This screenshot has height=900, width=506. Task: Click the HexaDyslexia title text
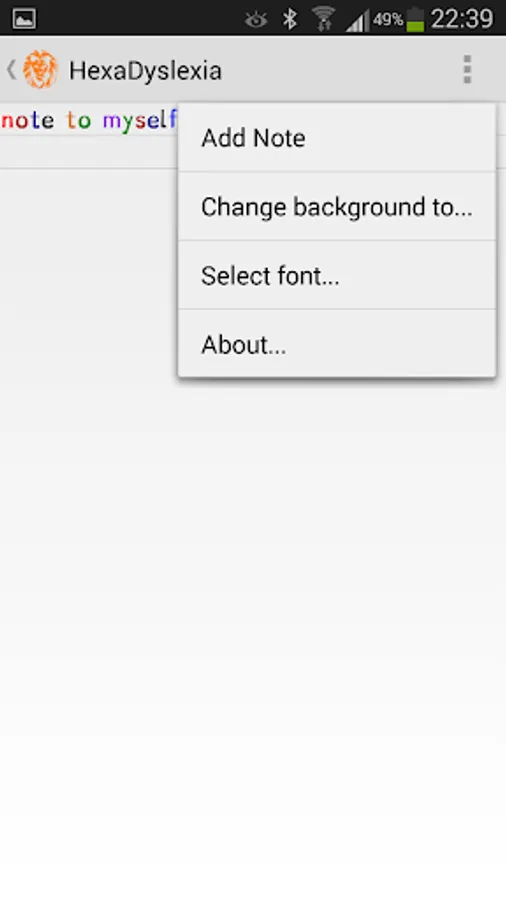(x=145, y=71)
